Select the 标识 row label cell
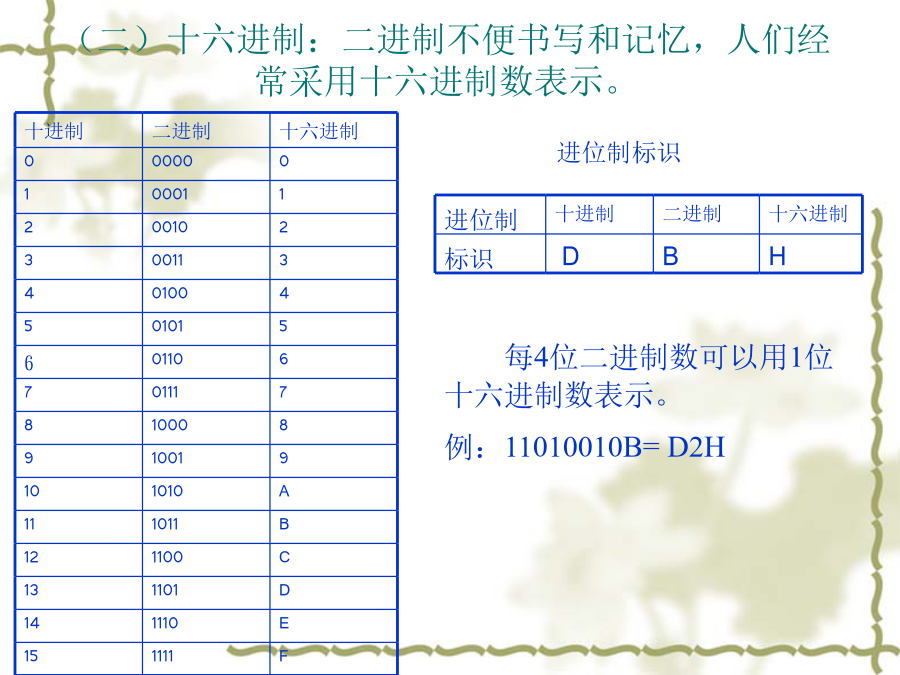This screenshot has height=675, width=900. [490, 253]
